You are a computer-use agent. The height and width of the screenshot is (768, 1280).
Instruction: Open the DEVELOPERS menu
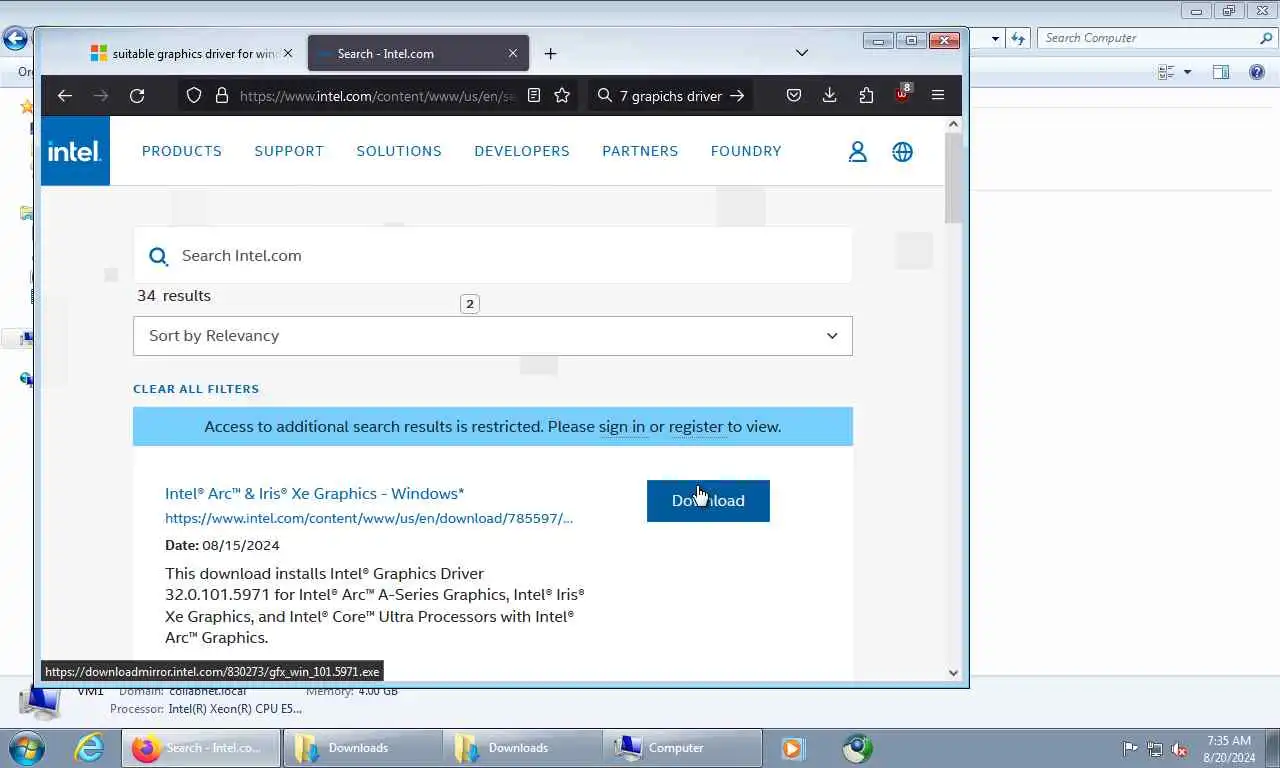click(x=522, y=151)
